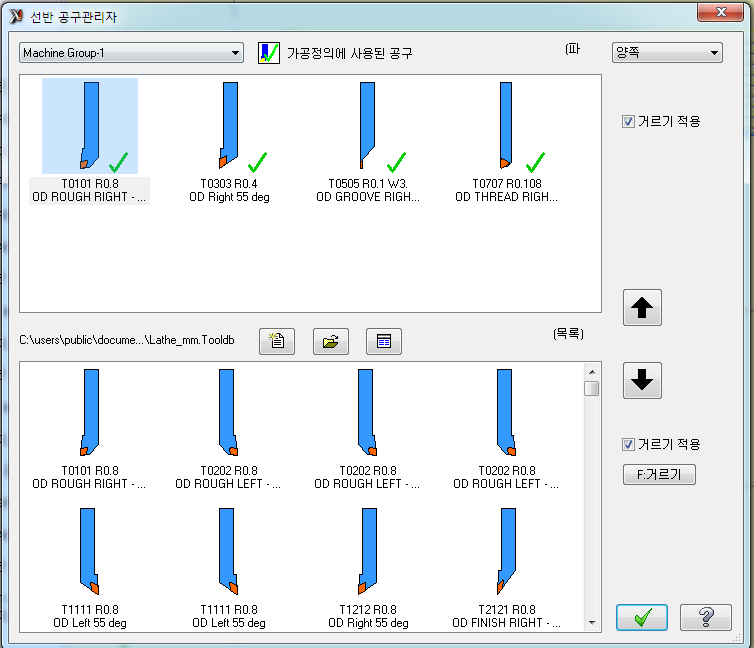The height and width of the screenshot is (648, 754).
Task: Select the T0707 R0.108 OD THREAD RIGHT tool
Action: 507,141
